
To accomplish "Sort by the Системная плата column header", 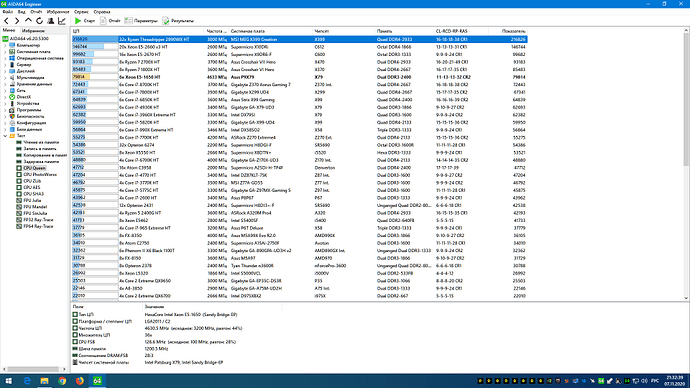I will (x=271, y=31).
